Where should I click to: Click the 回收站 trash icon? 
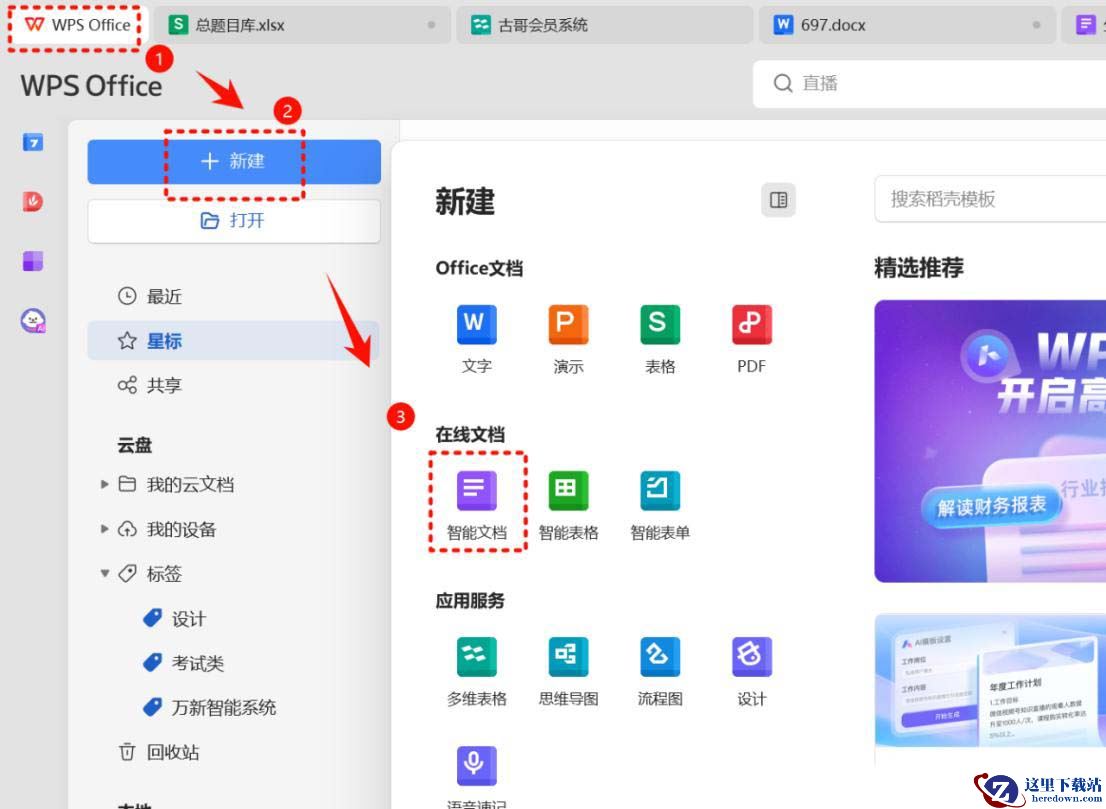tap(127, 752)
